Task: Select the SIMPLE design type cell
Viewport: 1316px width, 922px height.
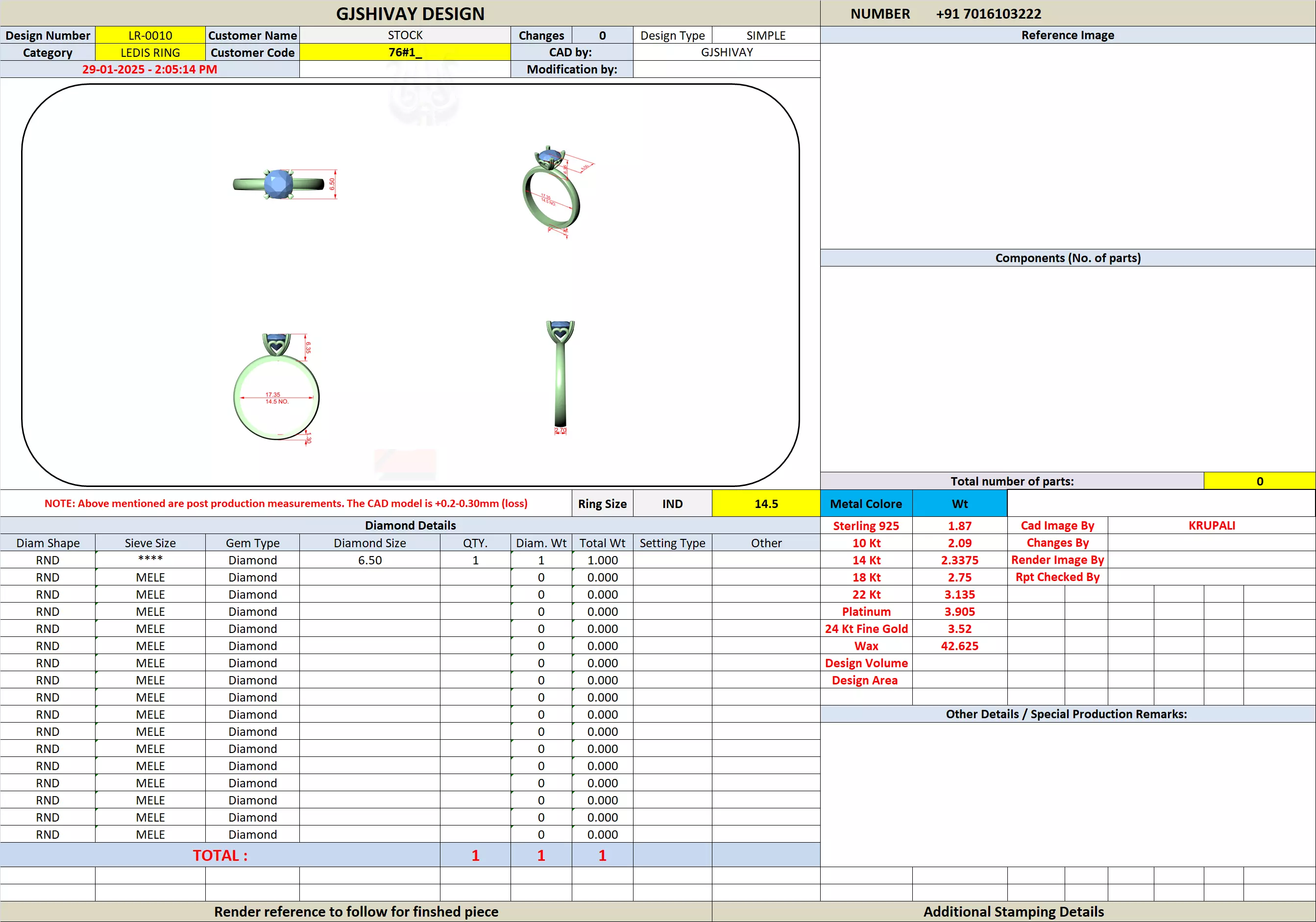Action: pyautogui.click(x=766, y=36)
